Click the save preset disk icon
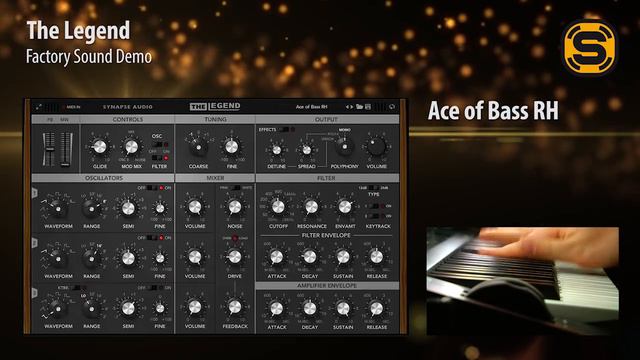640x360 pixels. click(x=368, y=107)
